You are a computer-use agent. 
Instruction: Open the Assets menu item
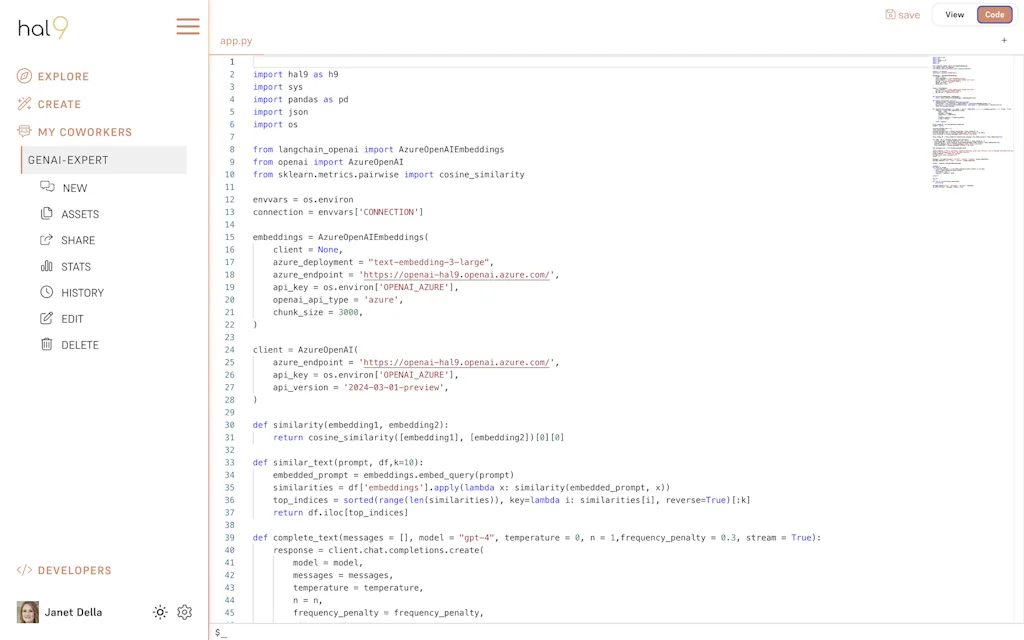[x=80, y=214]
